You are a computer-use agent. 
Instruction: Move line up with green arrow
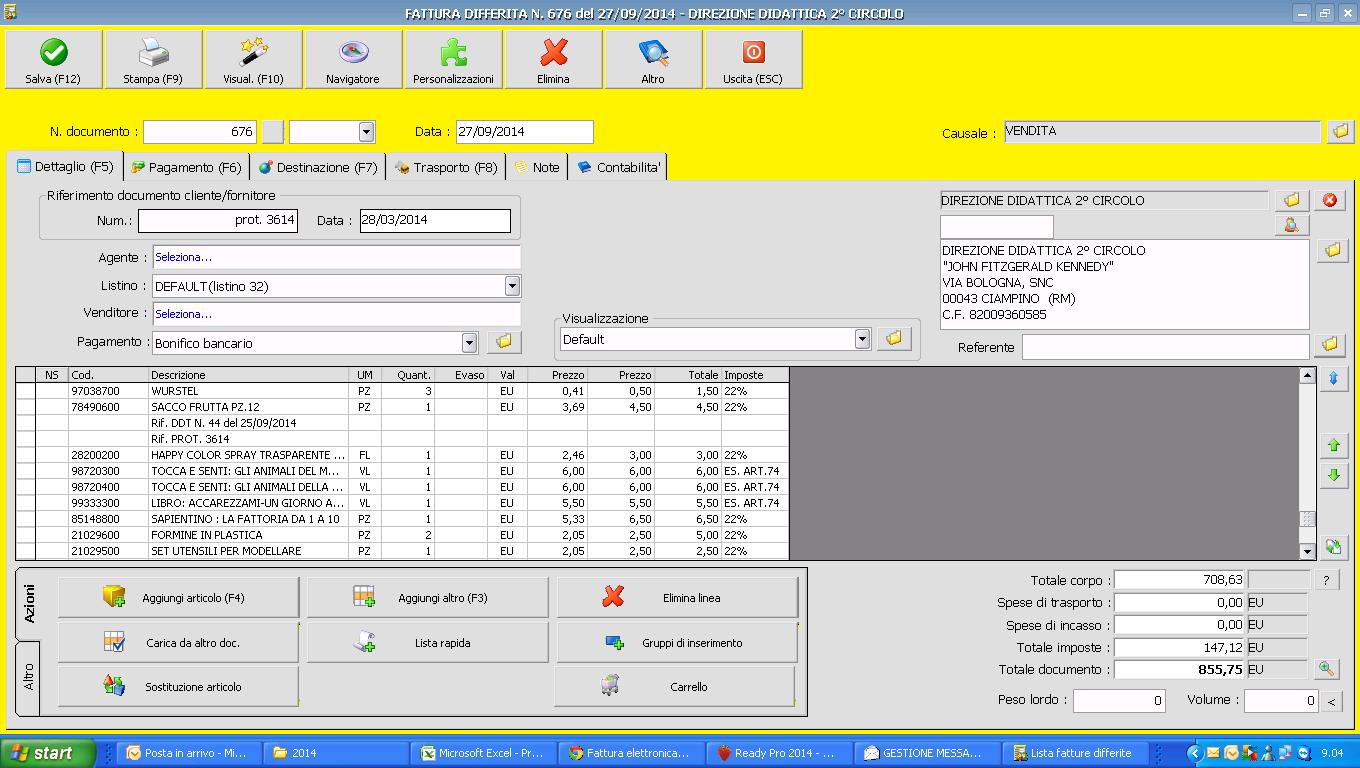[x=1332, y=446]
